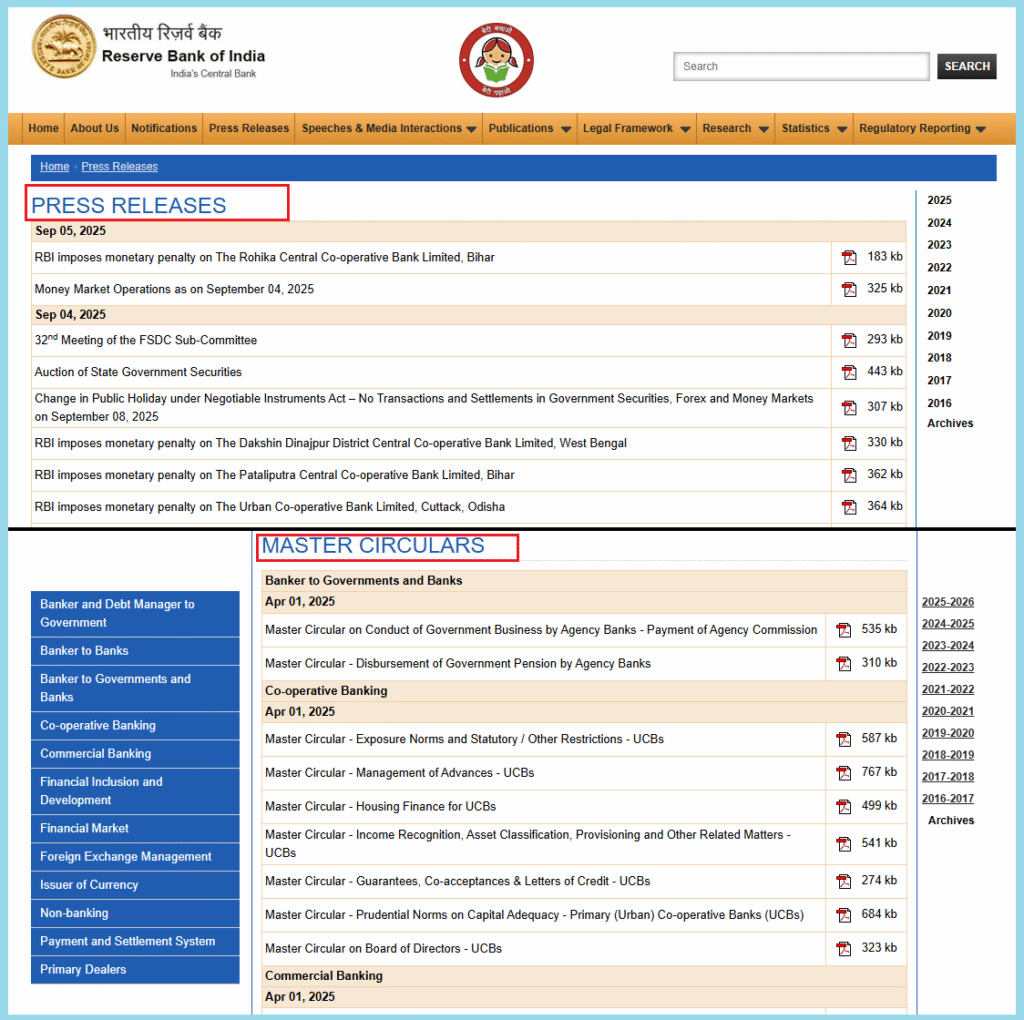Go to Home in navigation bar

pyautogui.click(x=43, y=129)
